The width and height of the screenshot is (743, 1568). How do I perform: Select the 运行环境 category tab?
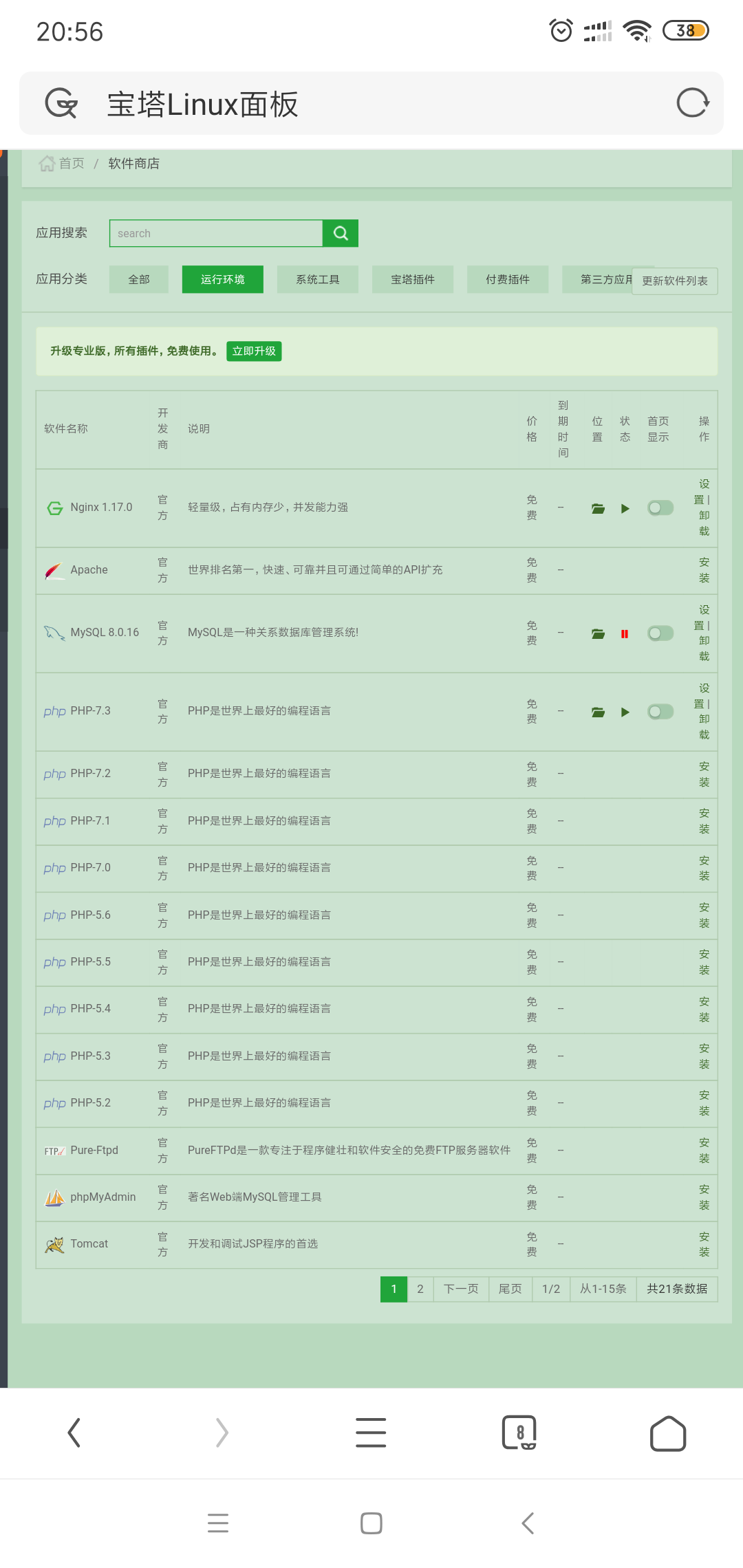coord(223,279)
